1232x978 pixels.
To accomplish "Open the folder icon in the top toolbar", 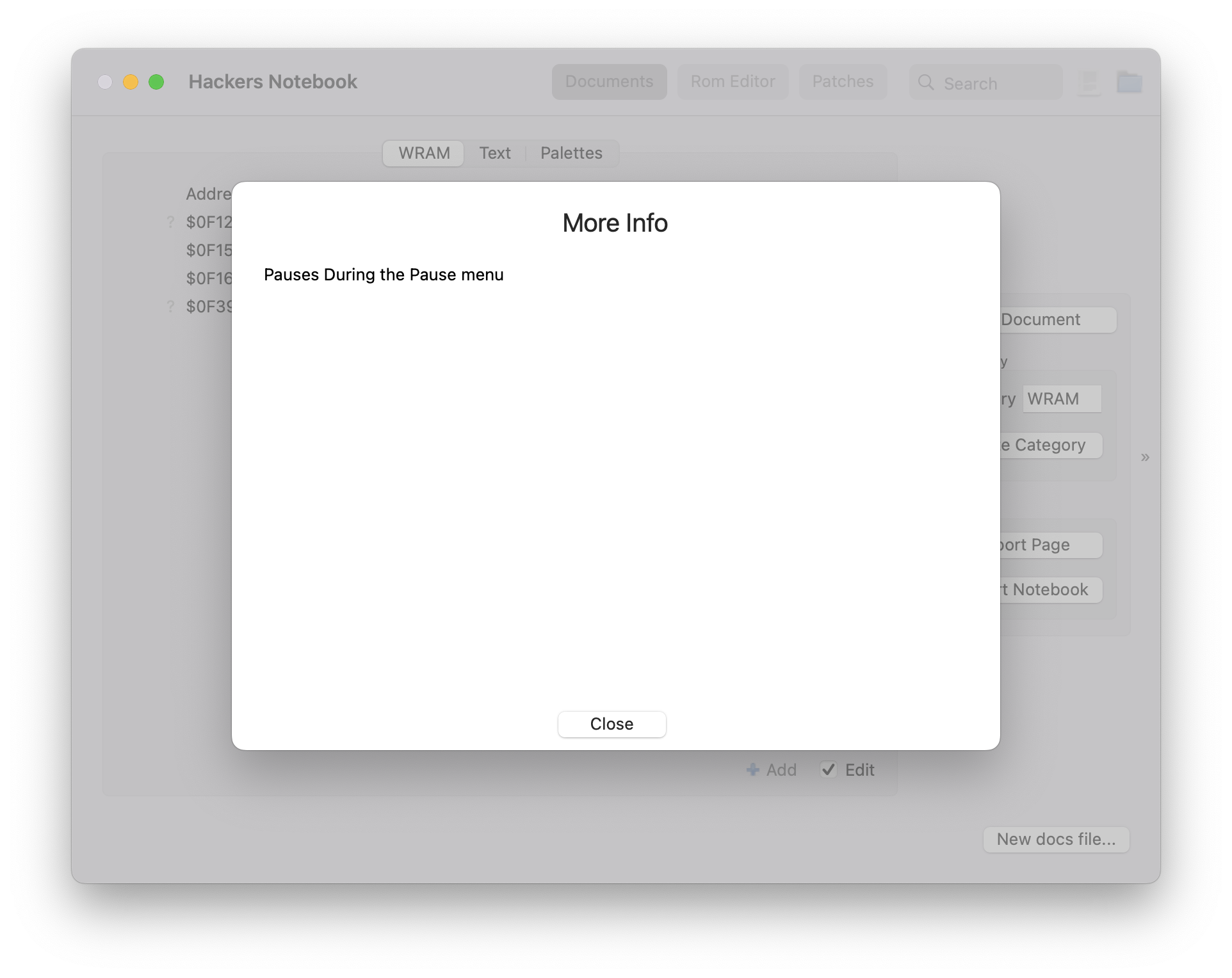I will coord(1130,82).
